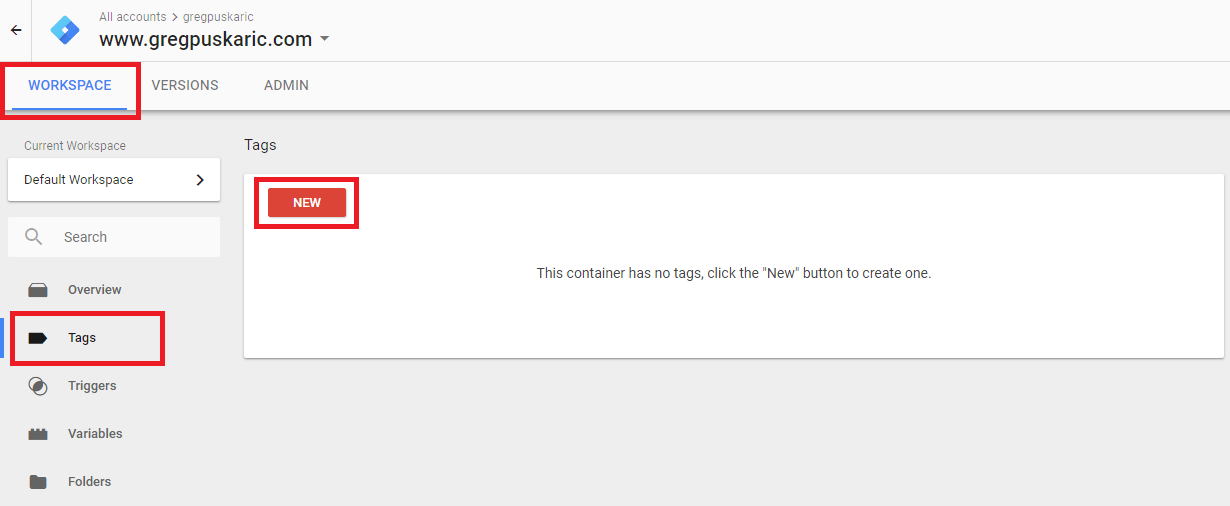Open the gregpuskaric account breadcrumb
This screenshot has height=506, width=1230.
click(218, 17)
